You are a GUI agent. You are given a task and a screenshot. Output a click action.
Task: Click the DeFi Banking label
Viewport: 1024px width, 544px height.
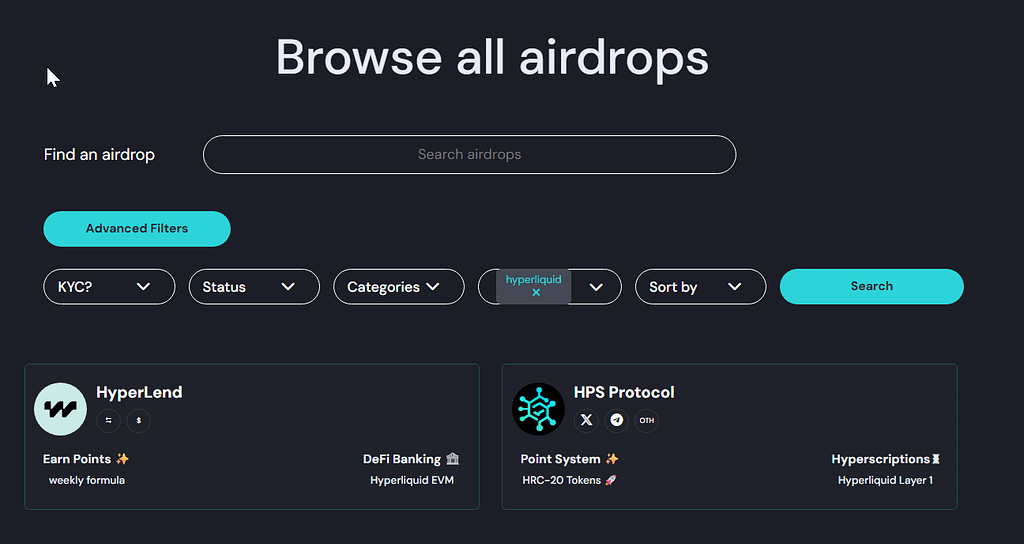click(411, 459)
